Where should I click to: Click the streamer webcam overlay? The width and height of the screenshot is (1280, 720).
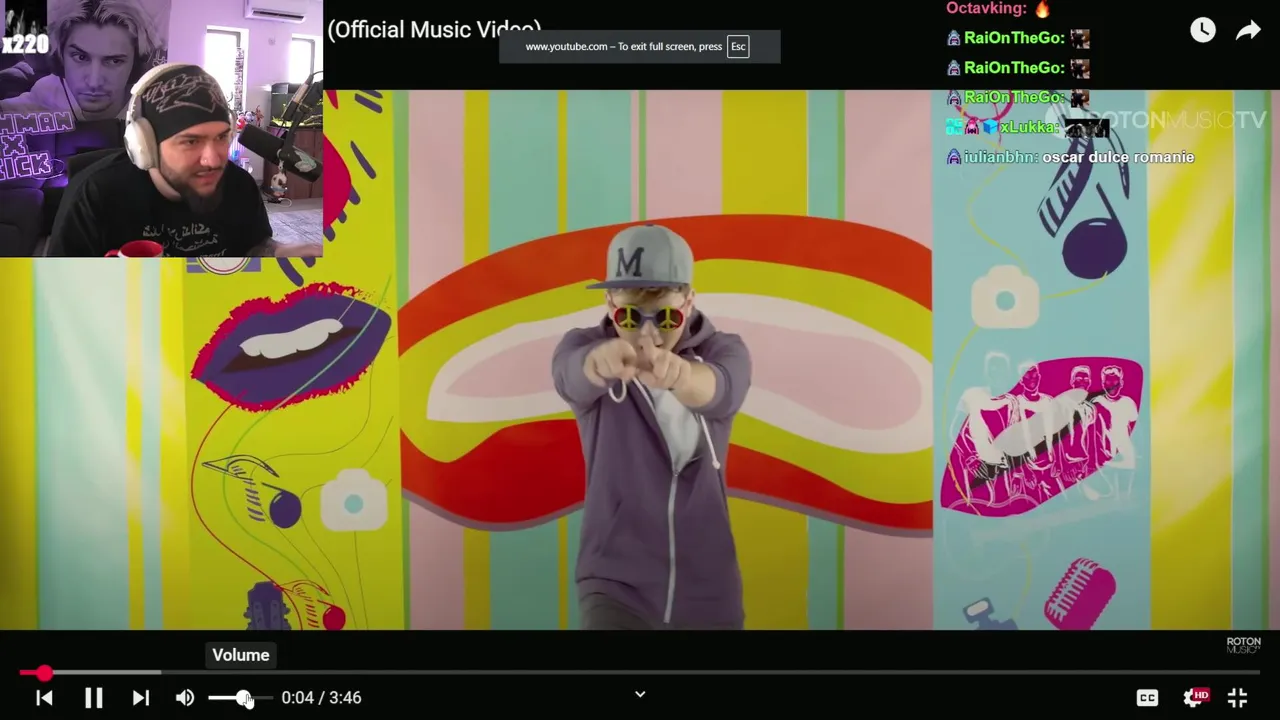click(161, 129)
